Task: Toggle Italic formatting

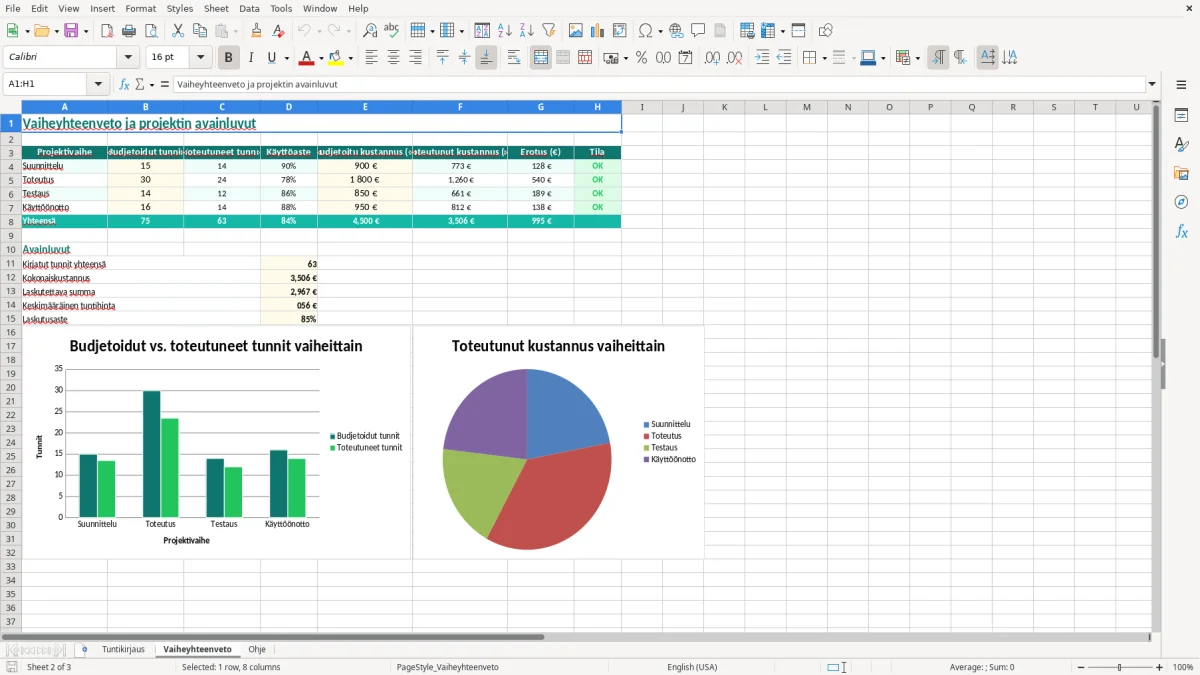Action: pyautogui.click(x=250, y=58)
